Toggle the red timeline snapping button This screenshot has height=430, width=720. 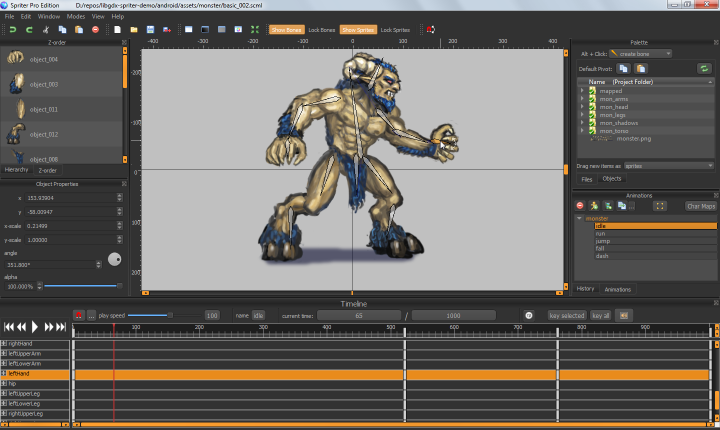[x=79, y=316]
